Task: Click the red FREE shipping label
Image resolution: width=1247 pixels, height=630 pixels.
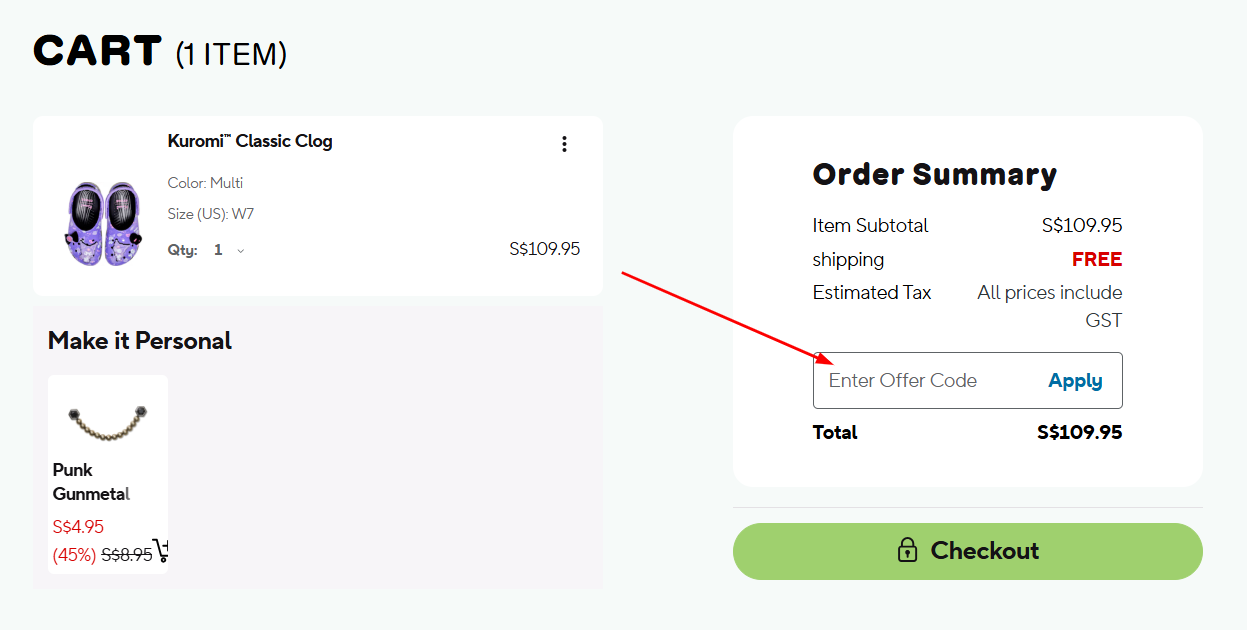Action: point(1096,258)
